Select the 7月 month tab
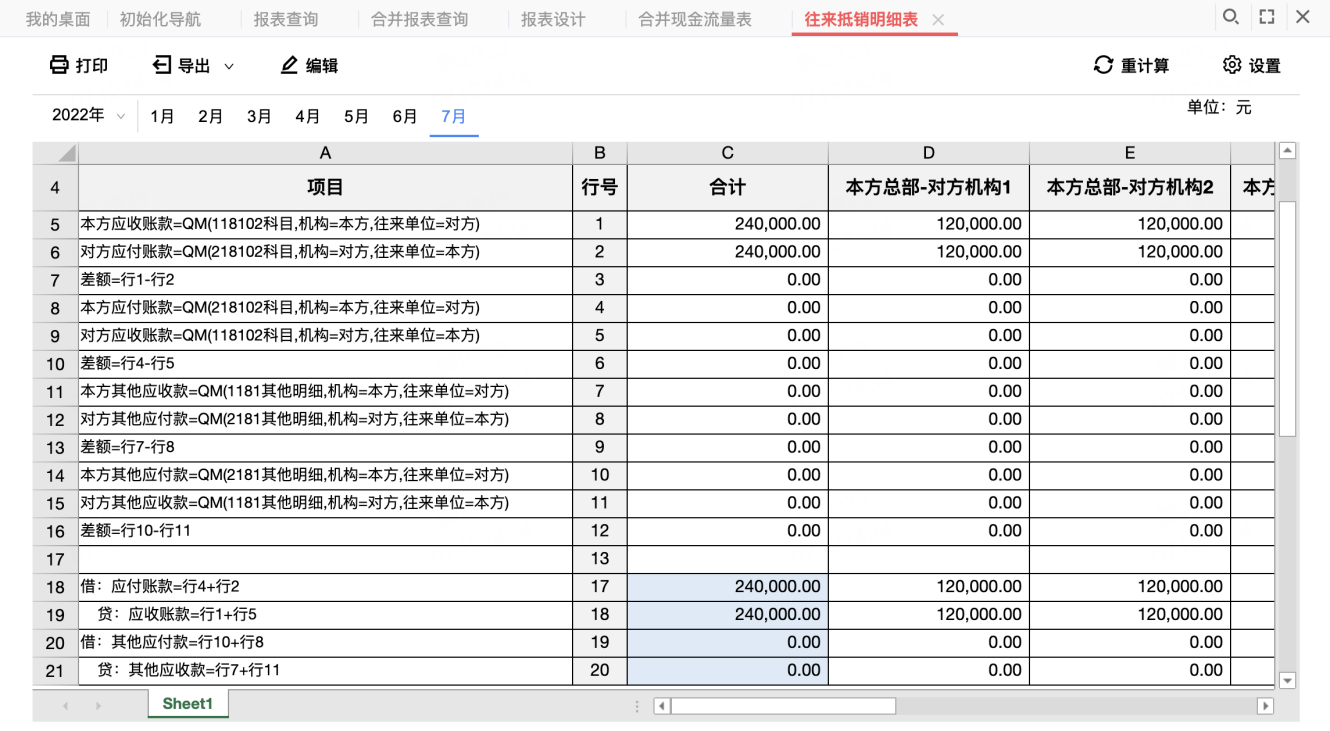This screenshot has height=731, width=1330. (x=454, y=116)
